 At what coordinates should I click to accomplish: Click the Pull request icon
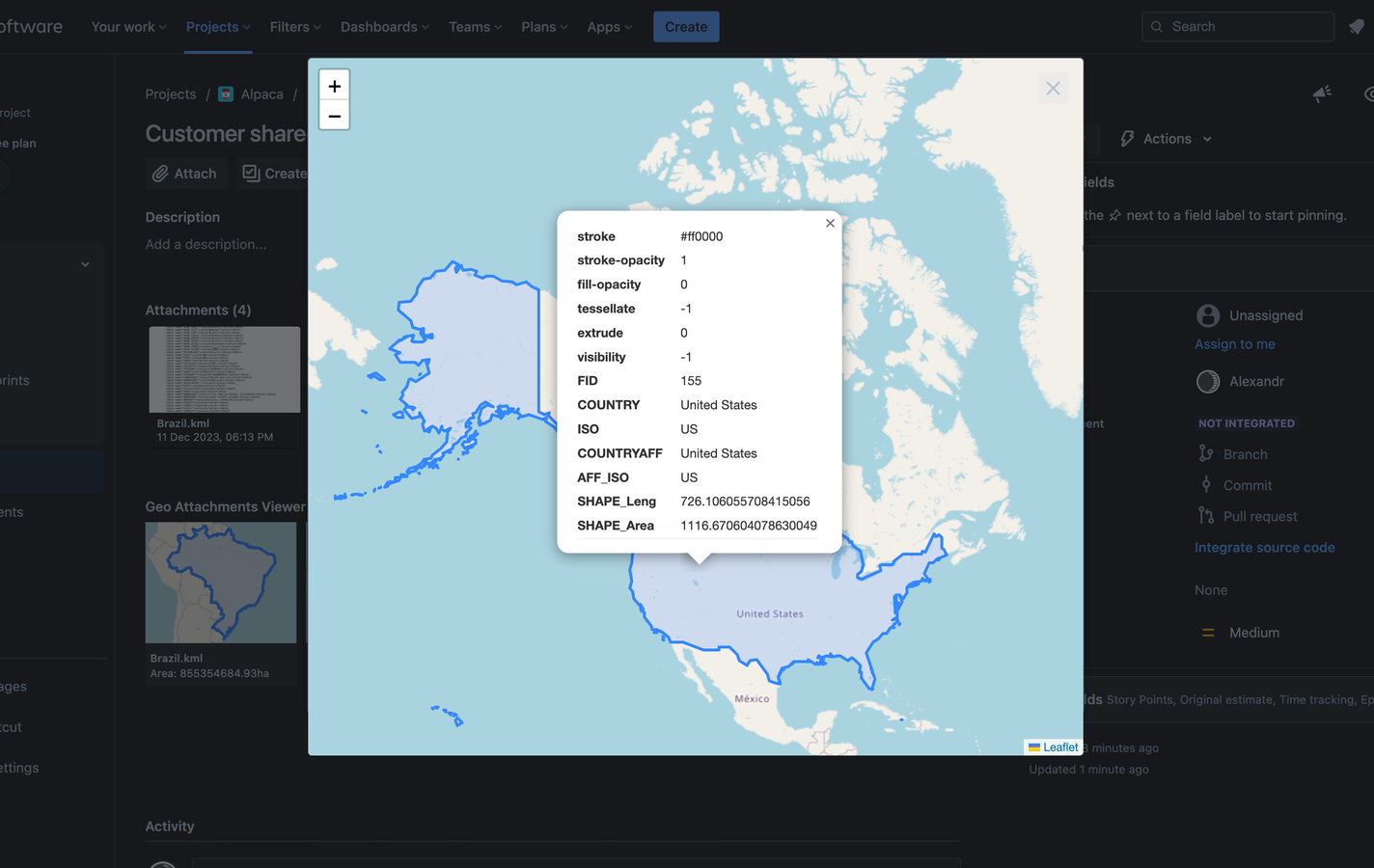coord(1206,515)
